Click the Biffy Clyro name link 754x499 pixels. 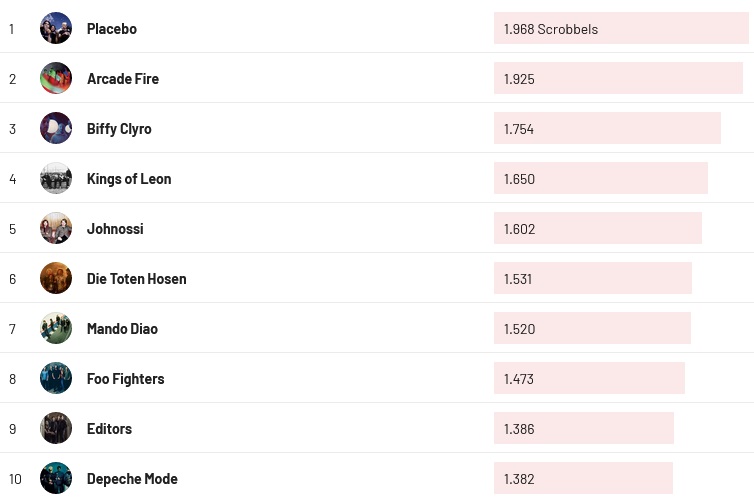(x=119, y=129)
